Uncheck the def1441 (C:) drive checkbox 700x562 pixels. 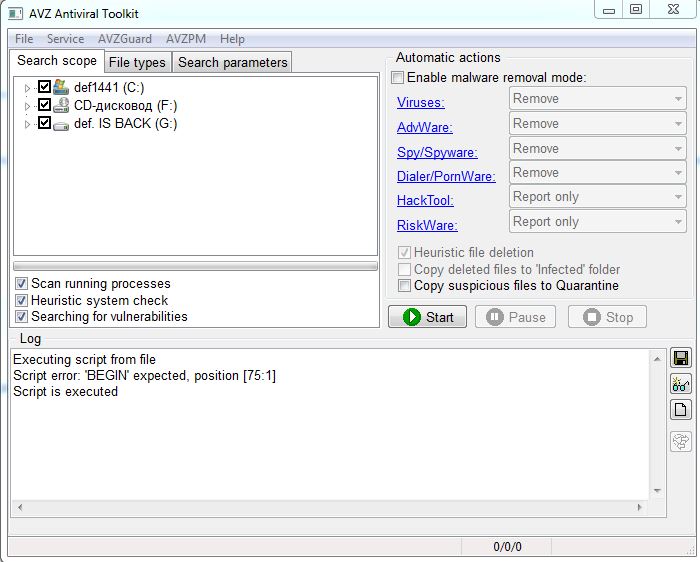pos(44,86)
